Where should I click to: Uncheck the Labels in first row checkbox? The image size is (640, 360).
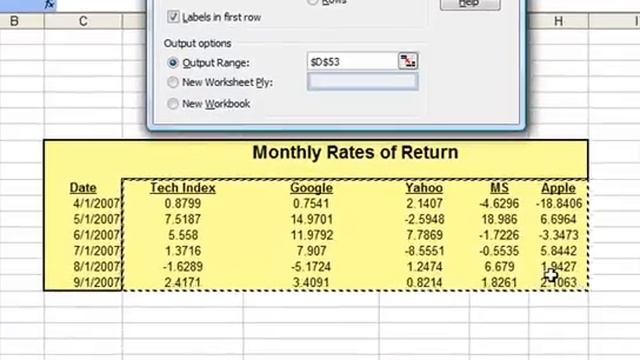tap(173, 17)
